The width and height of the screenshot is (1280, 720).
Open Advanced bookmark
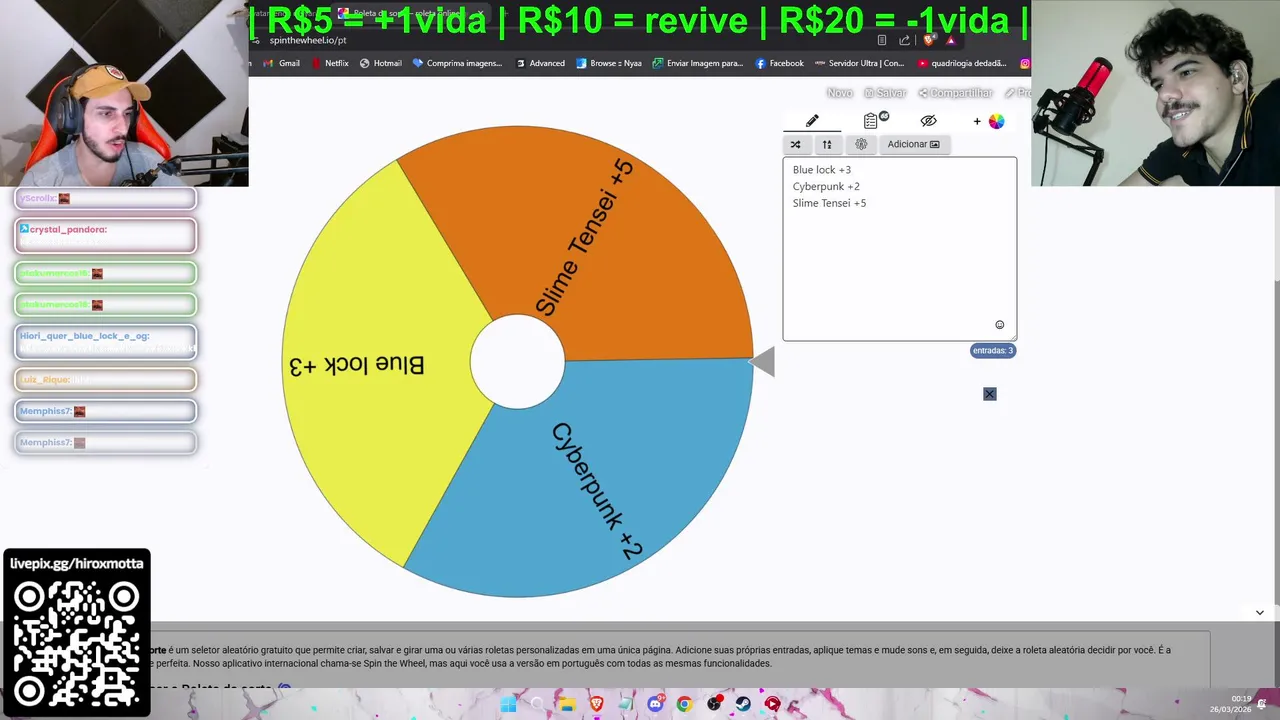coord(540,63)
